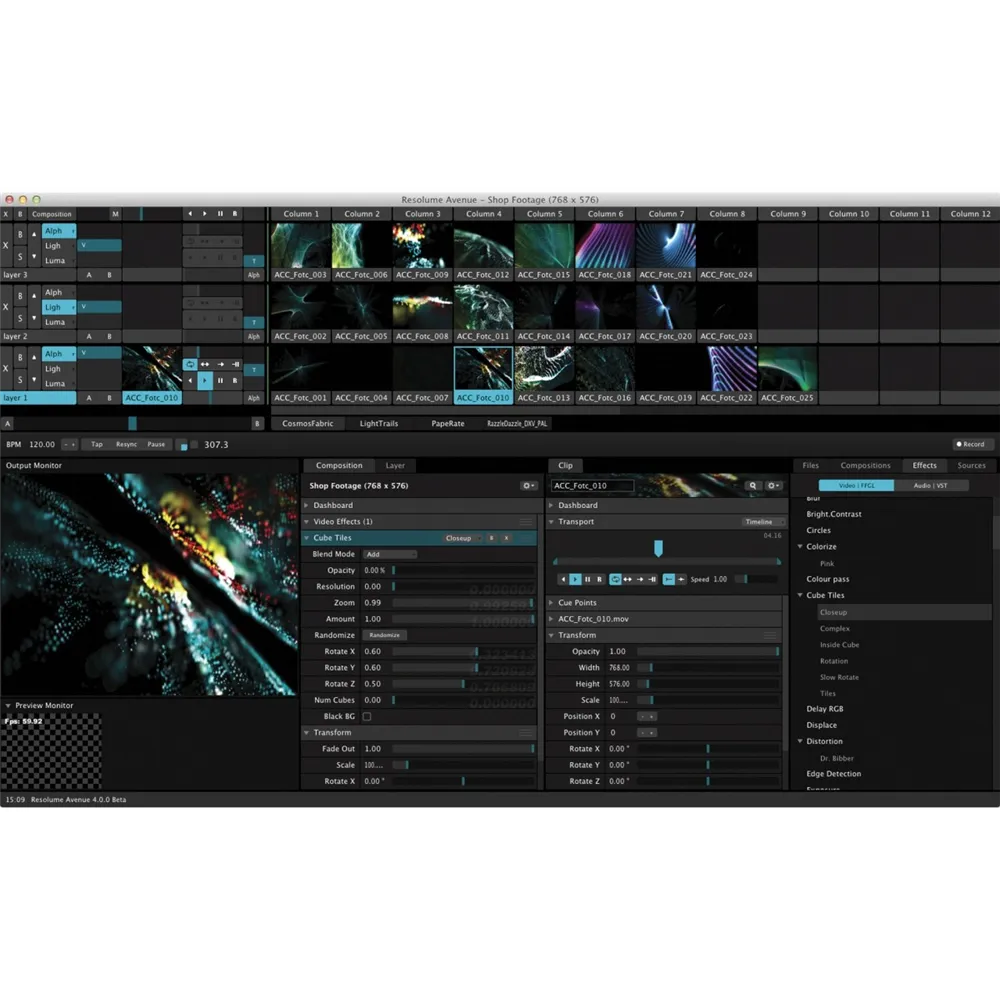Click the play button in Clip Transport
Screen dimensions: 1000x1000
(575, 579)
